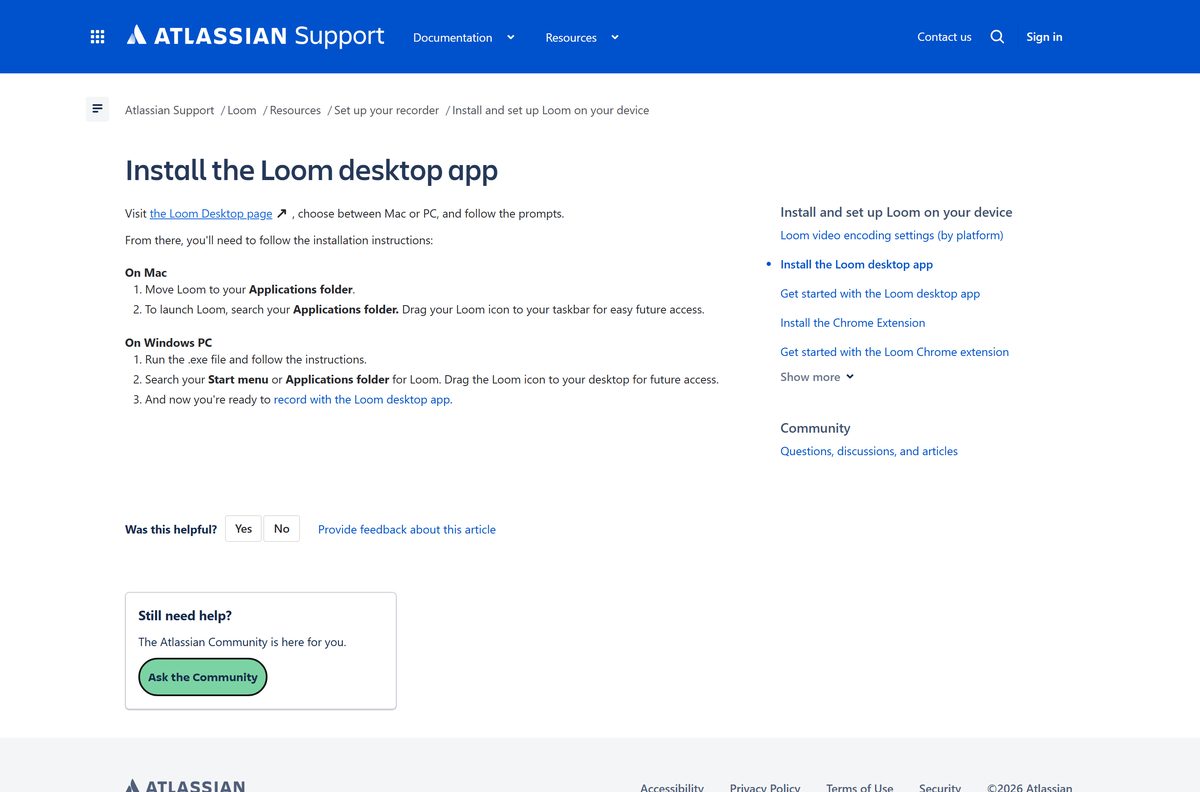Toggle the sidebar navigation icon

97,109
